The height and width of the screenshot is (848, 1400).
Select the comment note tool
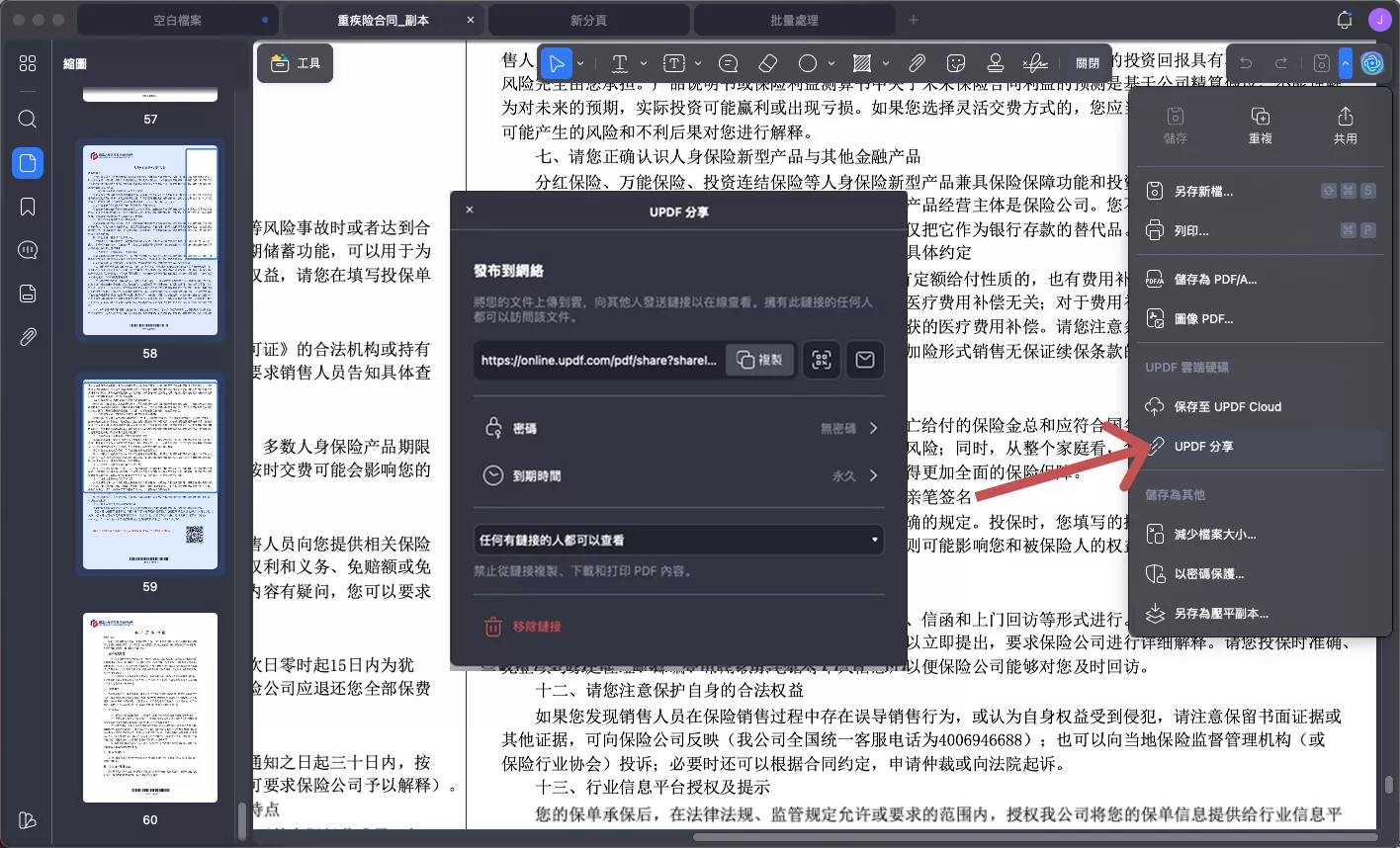coord(729,64)
